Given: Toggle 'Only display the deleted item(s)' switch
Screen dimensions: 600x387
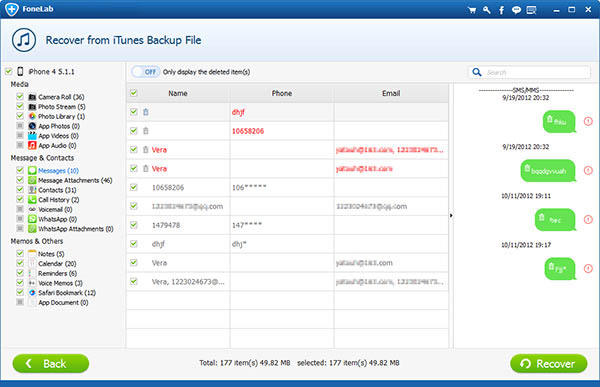Looking at the screenshot, I should [x=145, y=72].
